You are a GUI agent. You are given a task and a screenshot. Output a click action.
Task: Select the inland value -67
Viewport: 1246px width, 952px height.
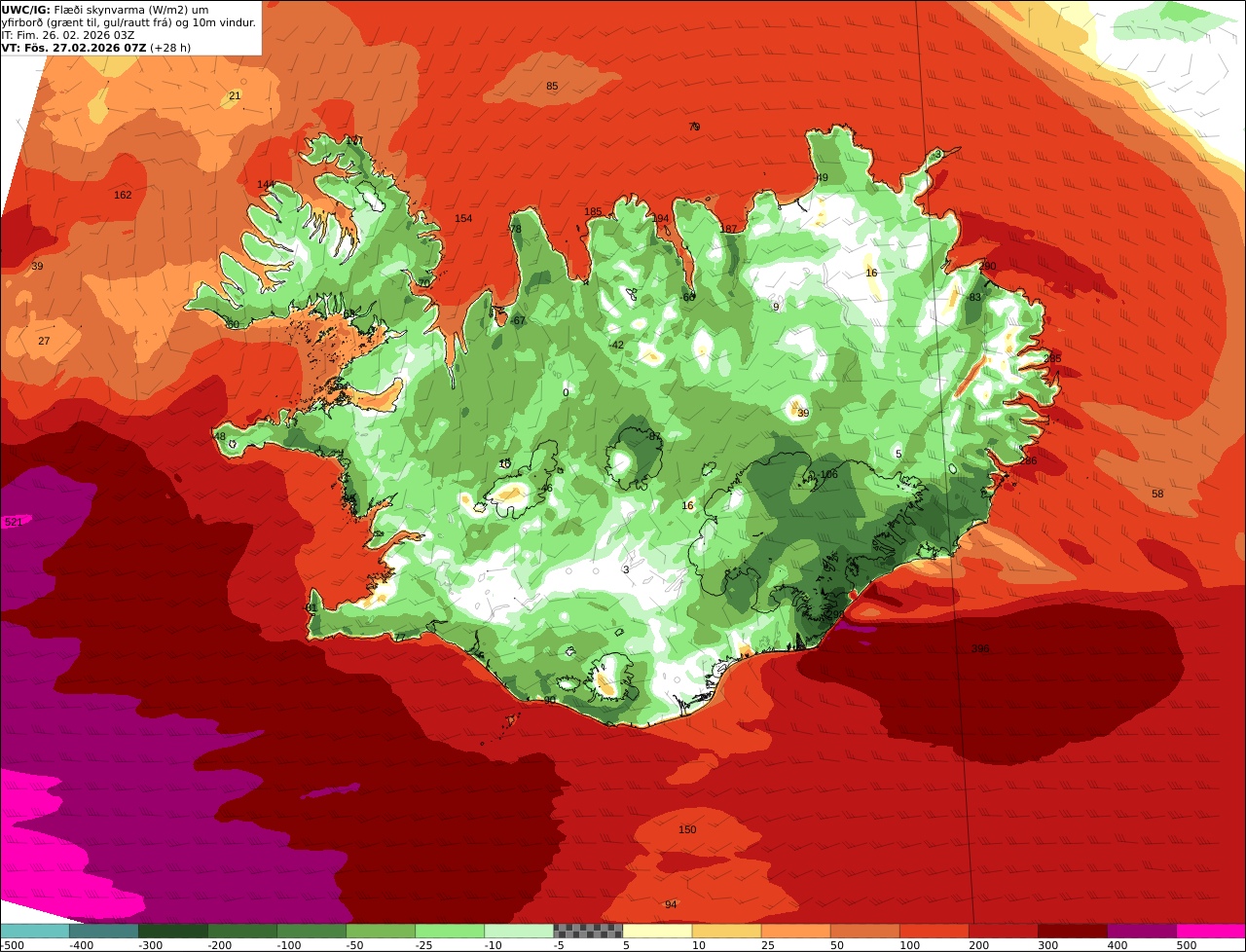517,320
